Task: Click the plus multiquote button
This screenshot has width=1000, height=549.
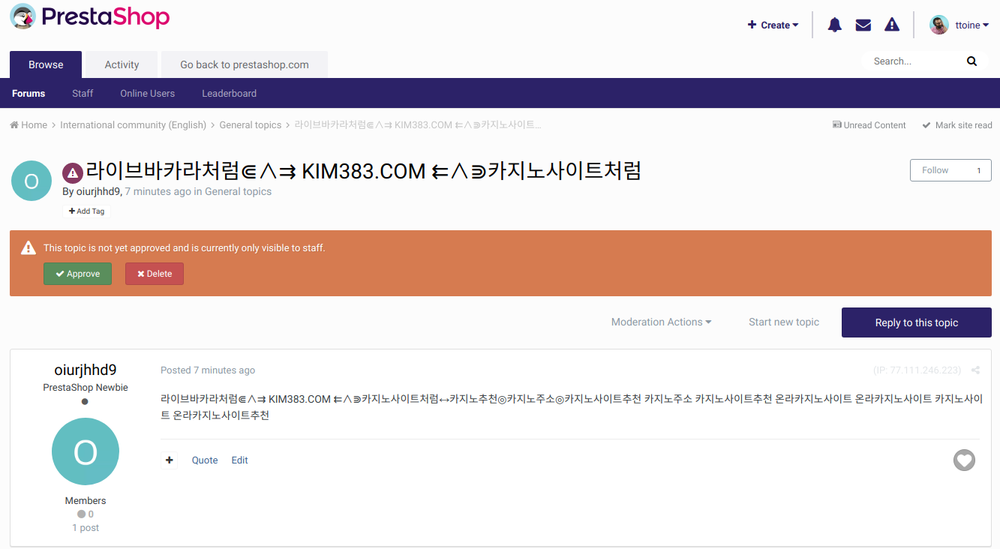Action: point(169,460)
